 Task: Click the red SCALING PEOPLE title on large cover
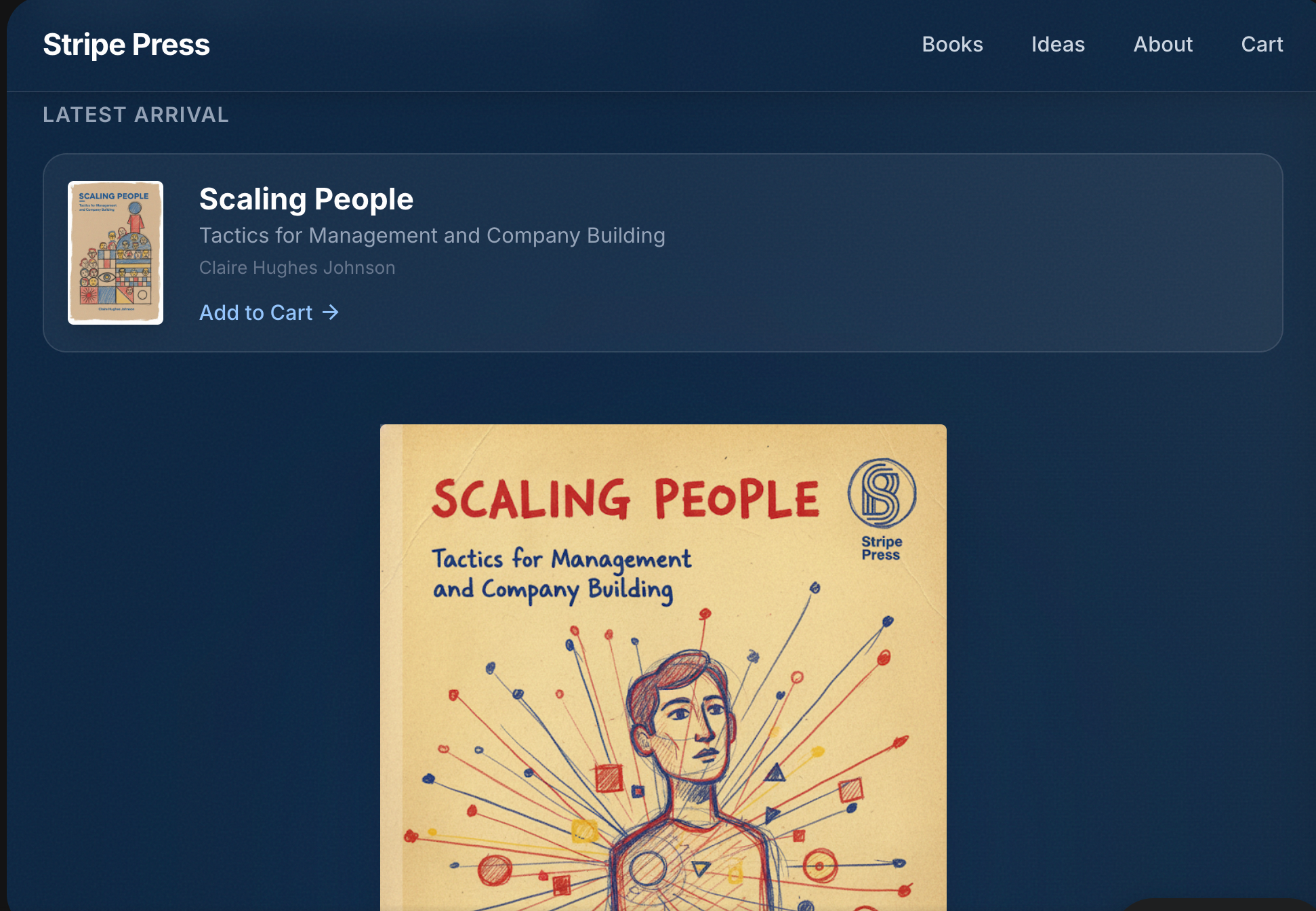625,498
